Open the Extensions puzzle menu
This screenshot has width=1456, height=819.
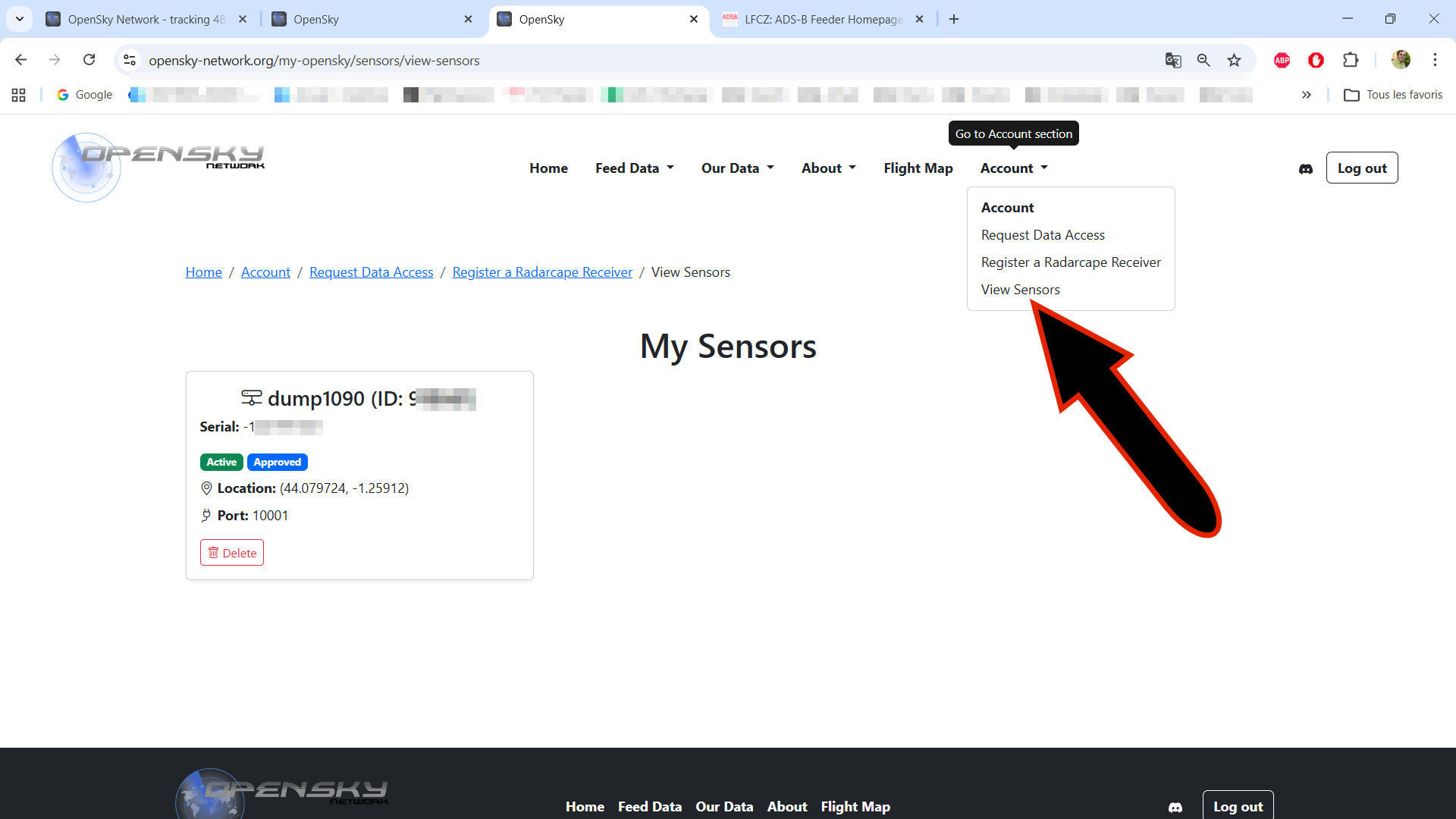(x=1351, y=60)
